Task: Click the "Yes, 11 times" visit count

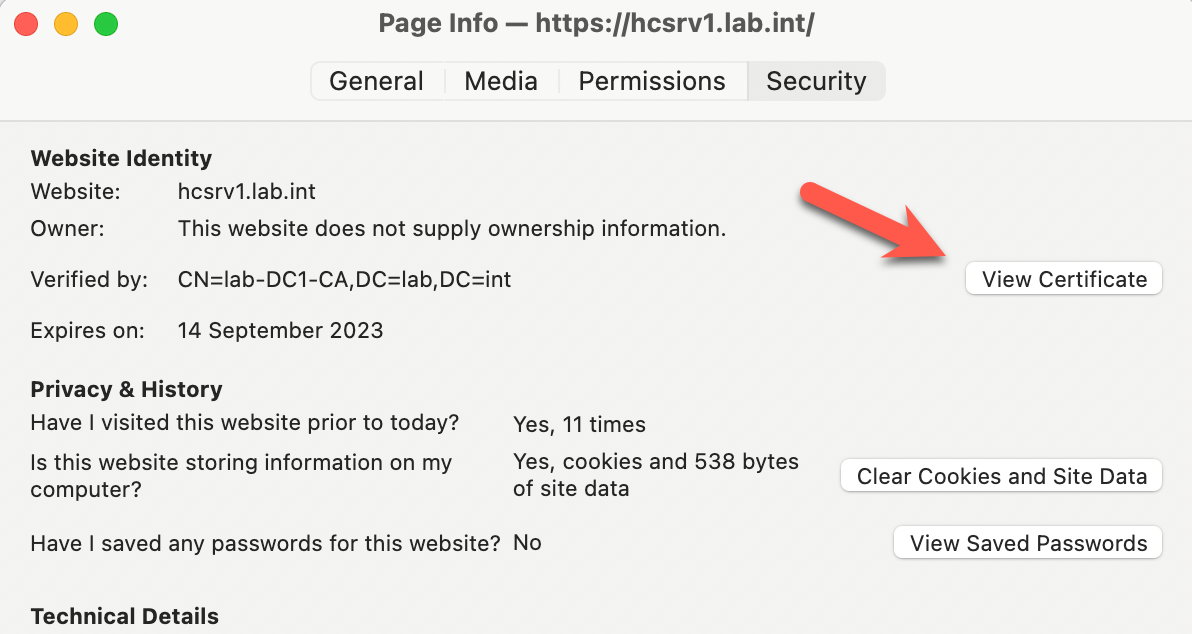Action: point(579,424)
